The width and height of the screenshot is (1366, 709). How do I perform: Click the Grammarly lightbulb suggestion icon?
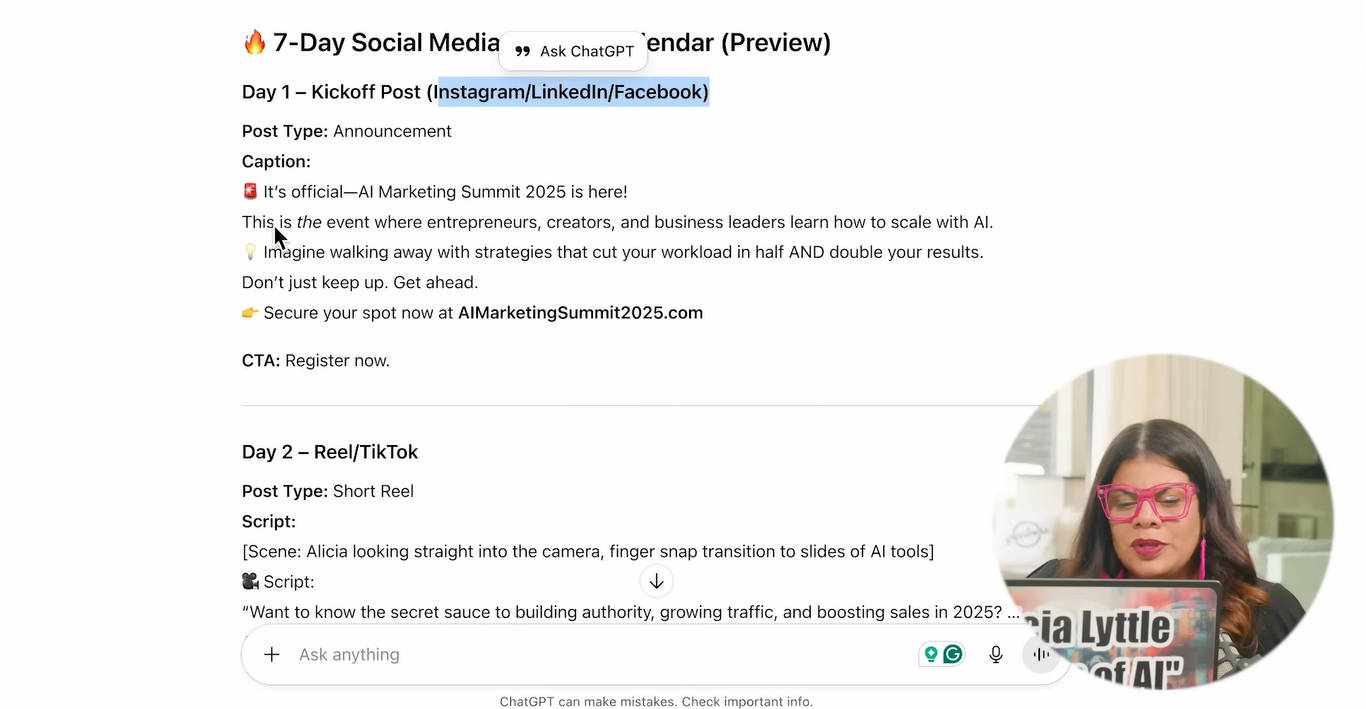coord(931,655)
